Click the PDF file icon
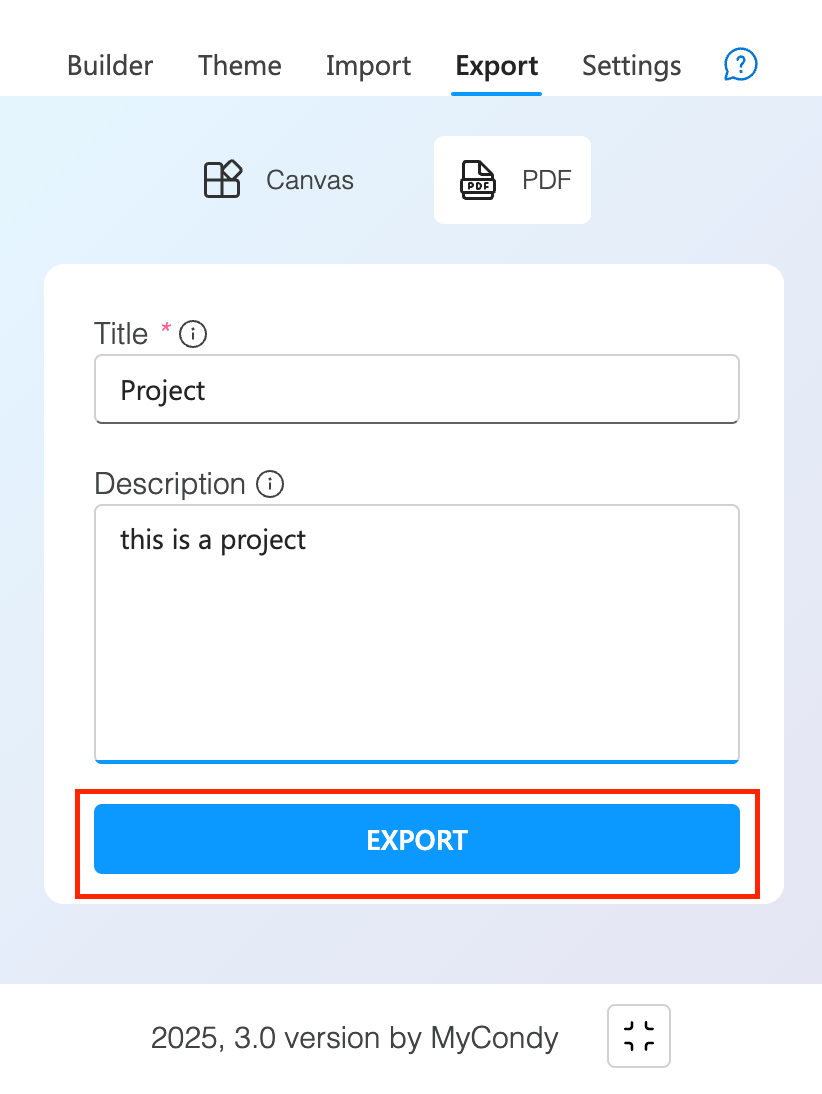822x1094 pixels. coord(478,180)
